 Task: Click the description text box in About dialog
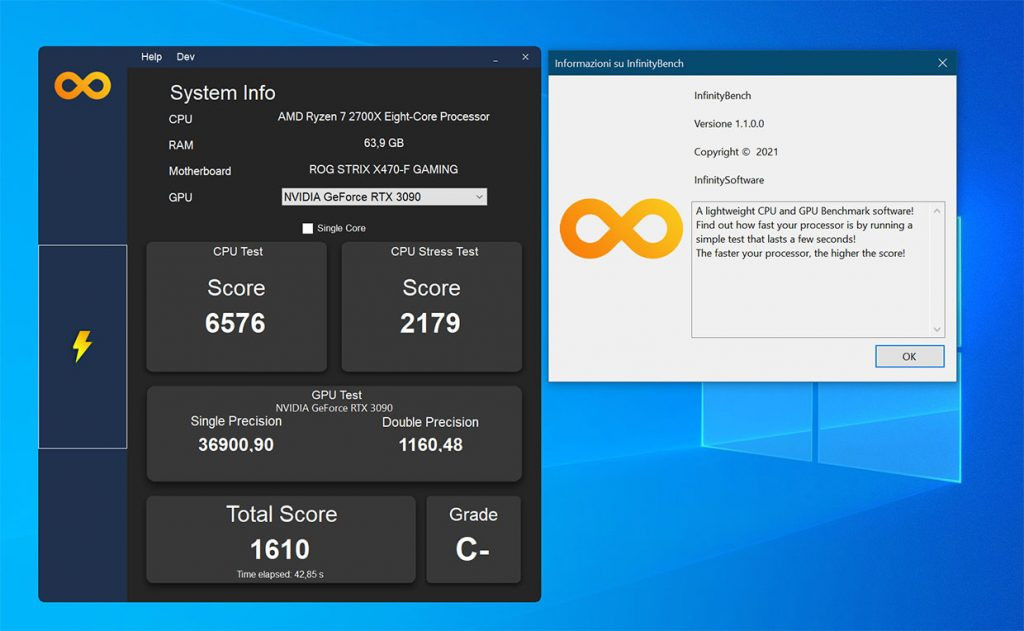pyautogui.click(x=818, y=270)
